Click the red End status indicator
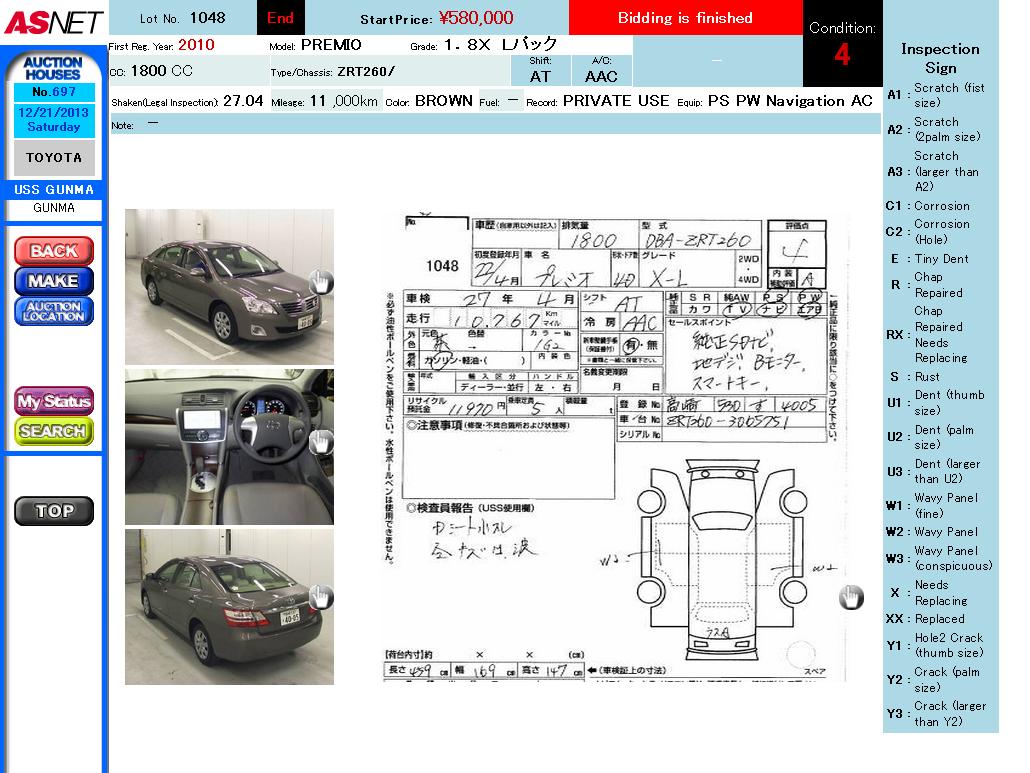 coord(281,18)
